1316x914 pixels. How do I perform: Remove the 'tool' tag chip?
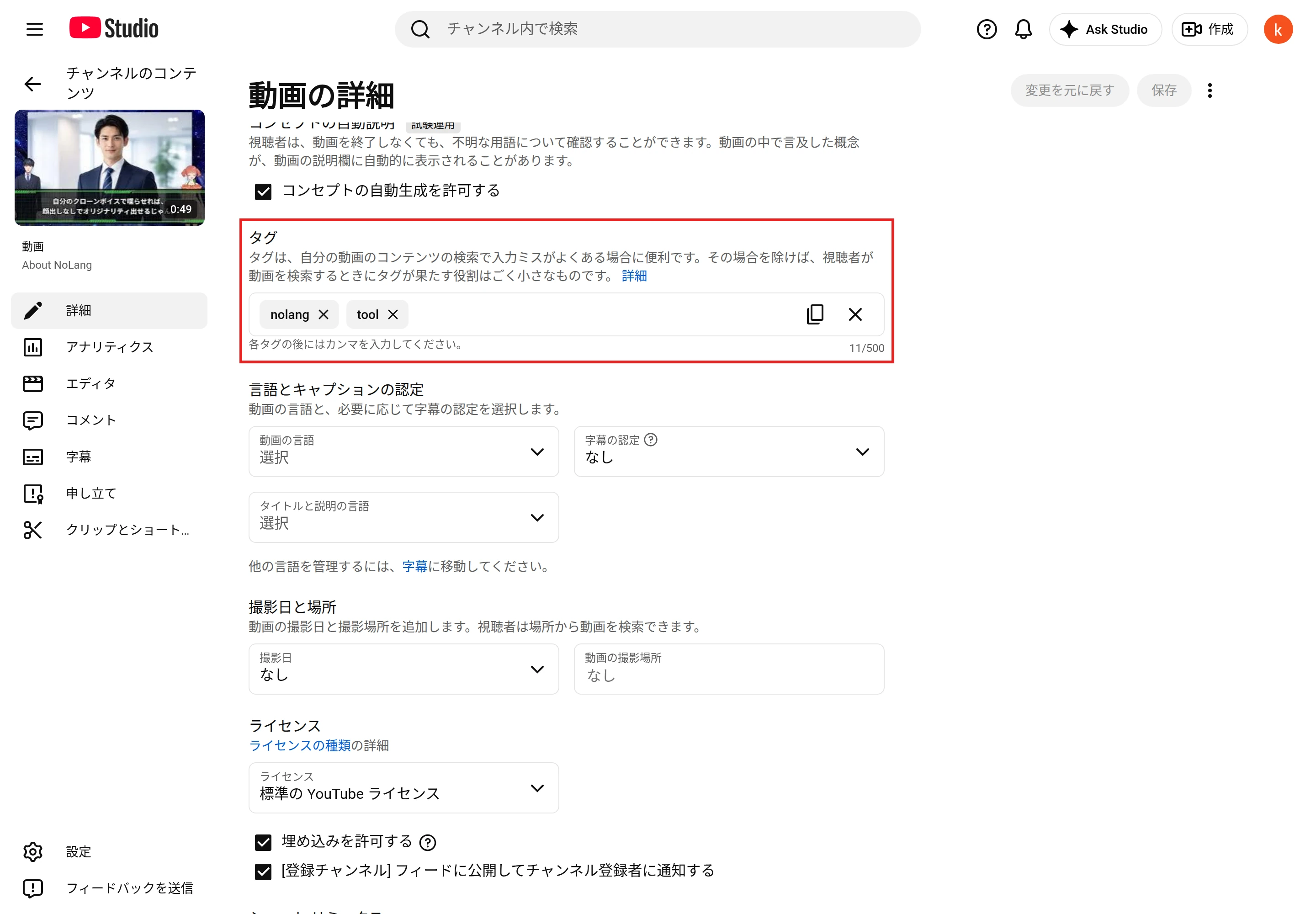point(393,314)
